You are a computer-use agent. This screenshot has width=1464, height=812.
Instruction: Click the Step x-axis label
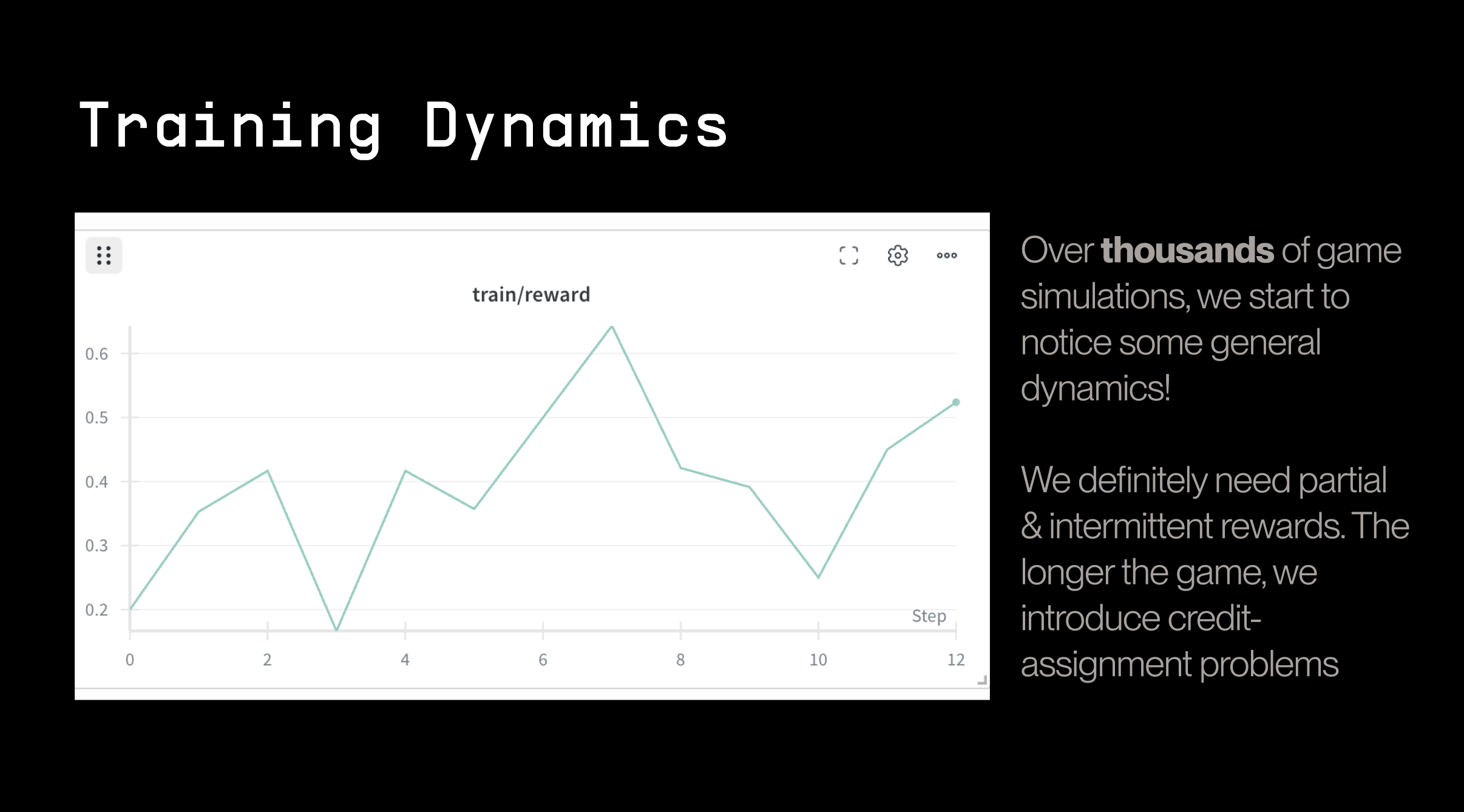929,616
